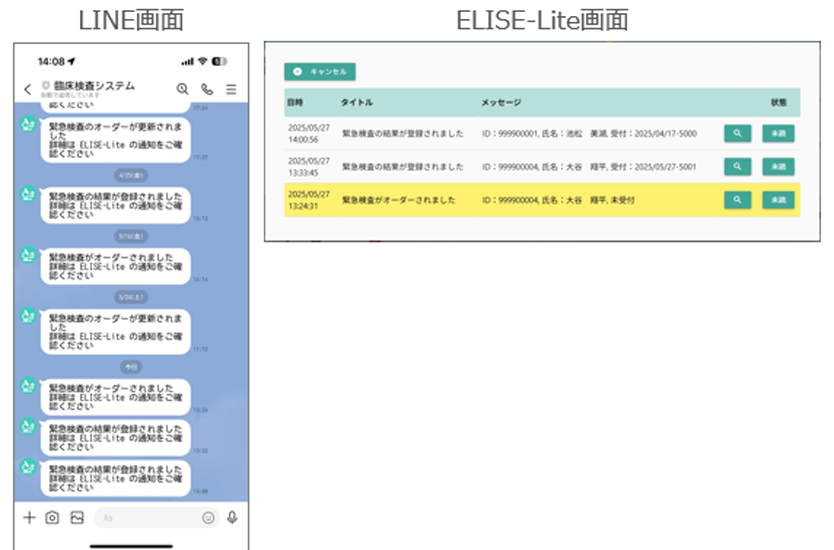The image size is (834, 550).
Task: Click the search button in the 13:33:45 row
Action: point(737,166)
